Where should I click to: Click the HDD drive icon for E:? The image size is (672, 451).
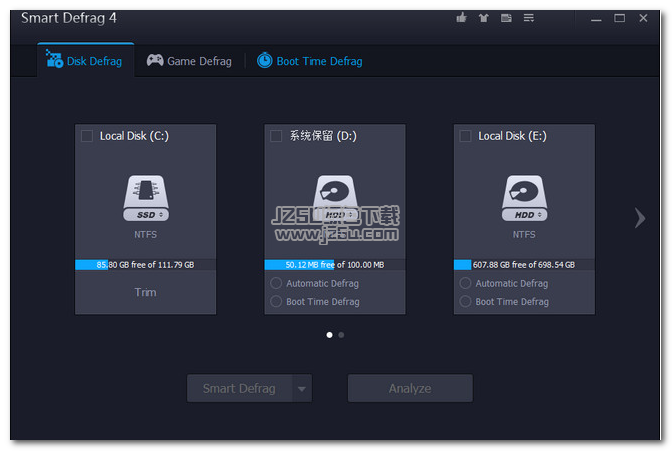tap(524, 198)
